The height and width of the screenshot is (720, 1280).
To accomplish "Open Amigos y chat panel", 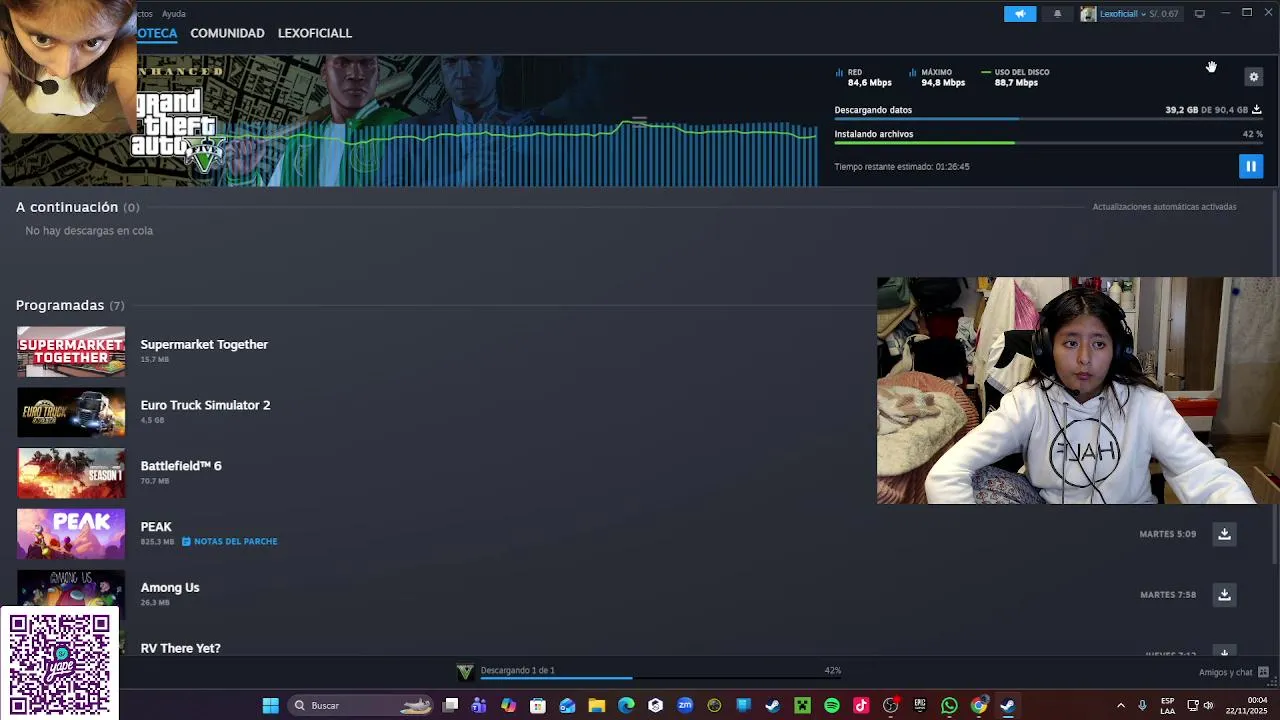I will point(1234,672).
